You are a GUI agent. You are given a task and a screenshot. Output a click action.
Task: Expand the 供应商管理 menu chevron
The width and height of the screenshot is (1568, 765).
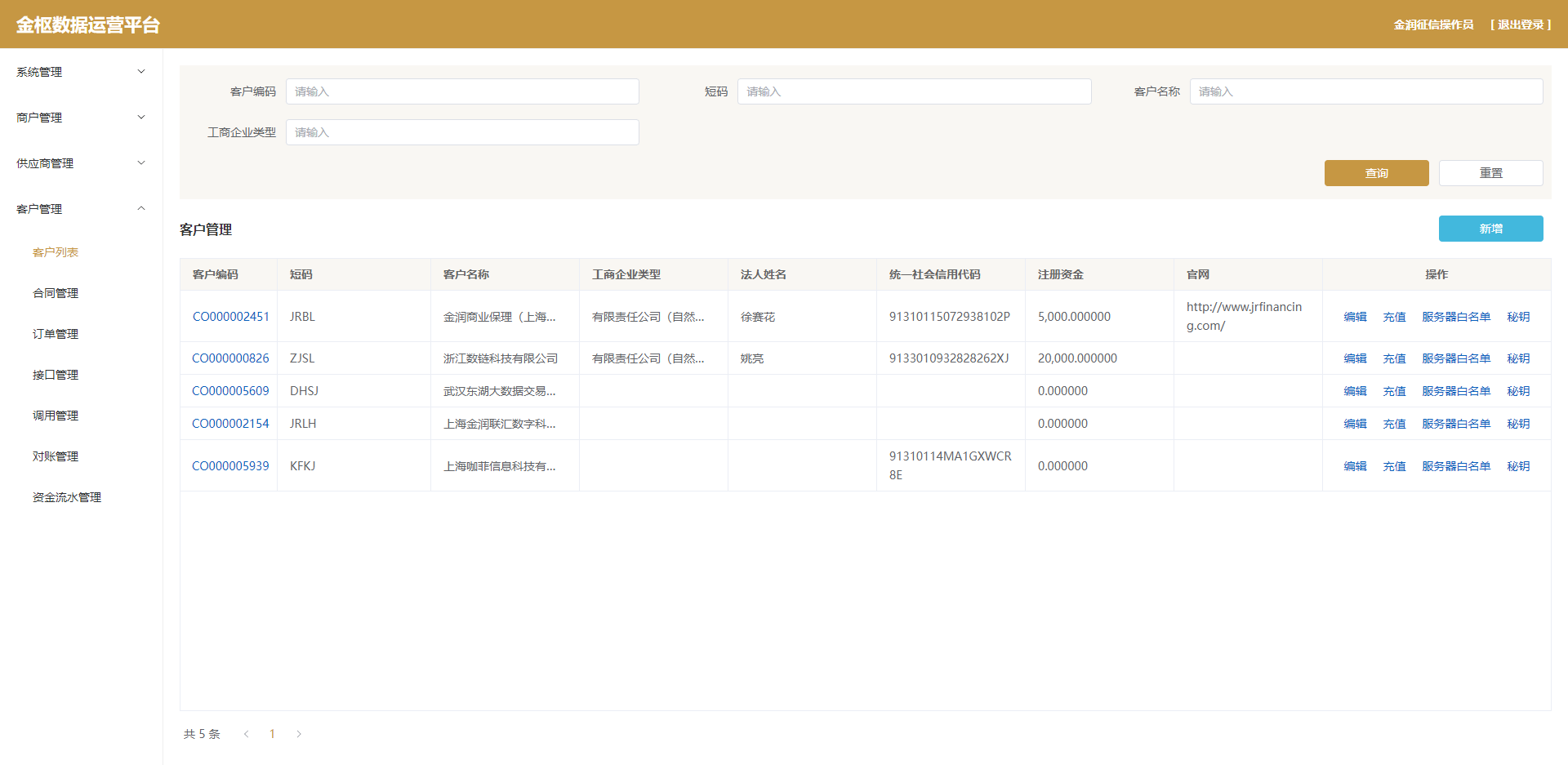click(141, 163)
